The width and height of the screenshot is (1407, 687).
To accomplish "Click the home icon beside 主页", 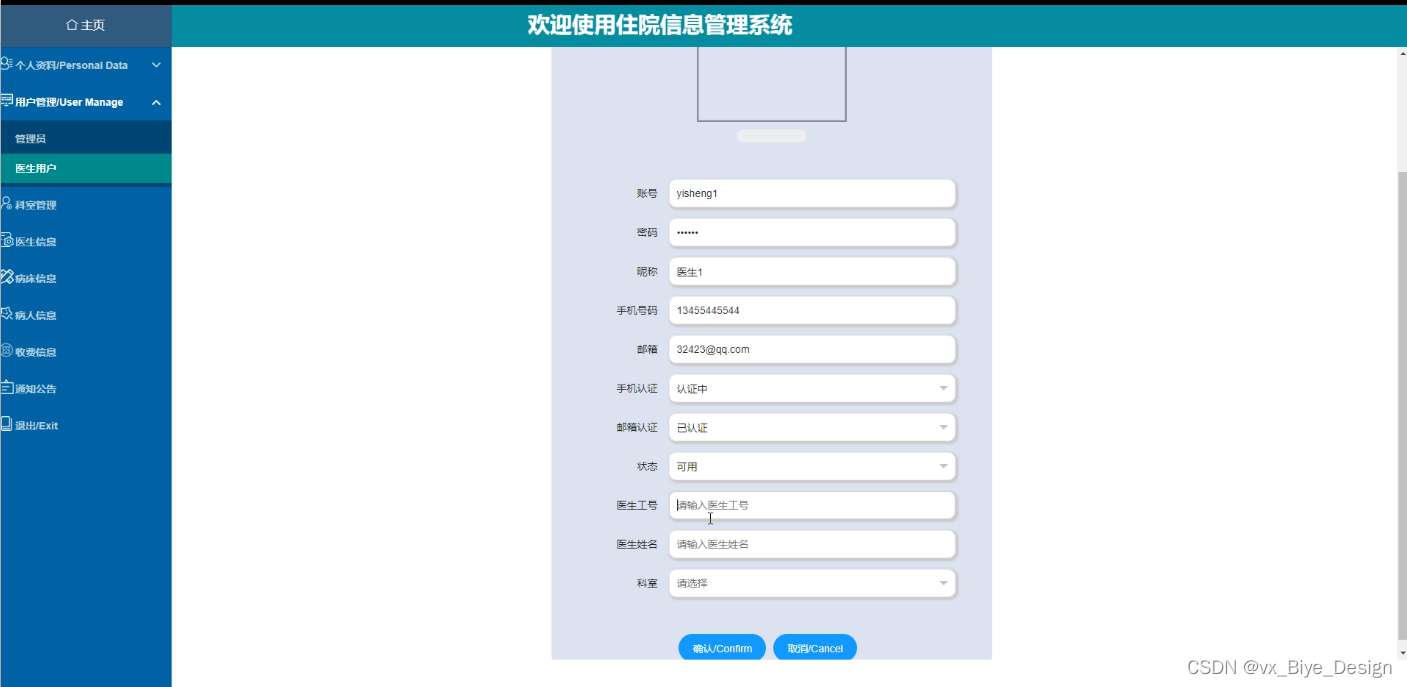I will click(x=71, y=25).
